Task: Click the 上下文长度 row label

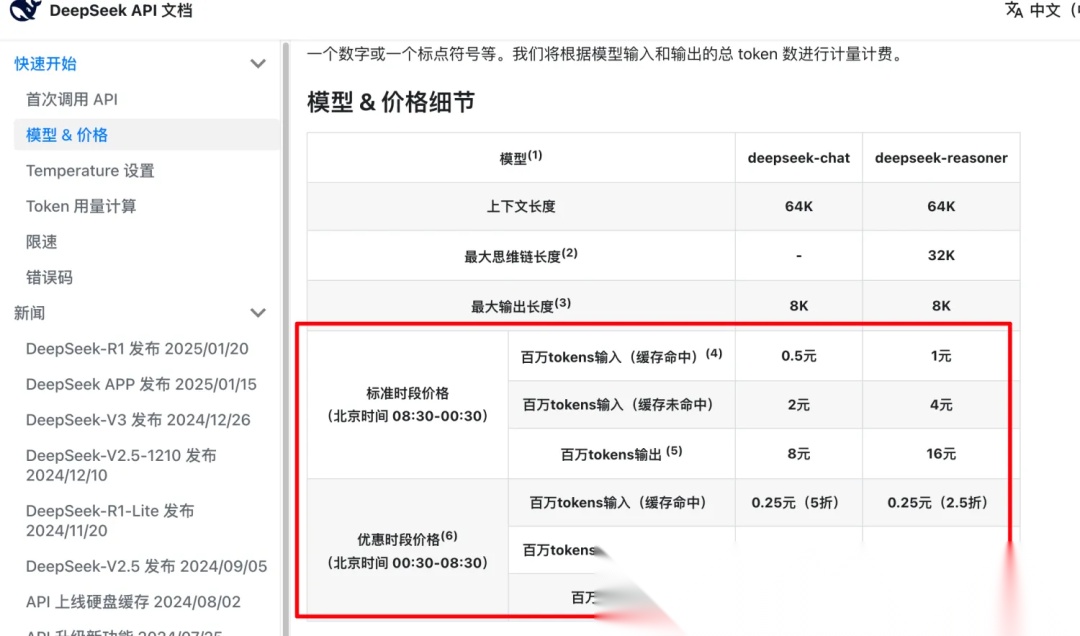Action: 521,207
